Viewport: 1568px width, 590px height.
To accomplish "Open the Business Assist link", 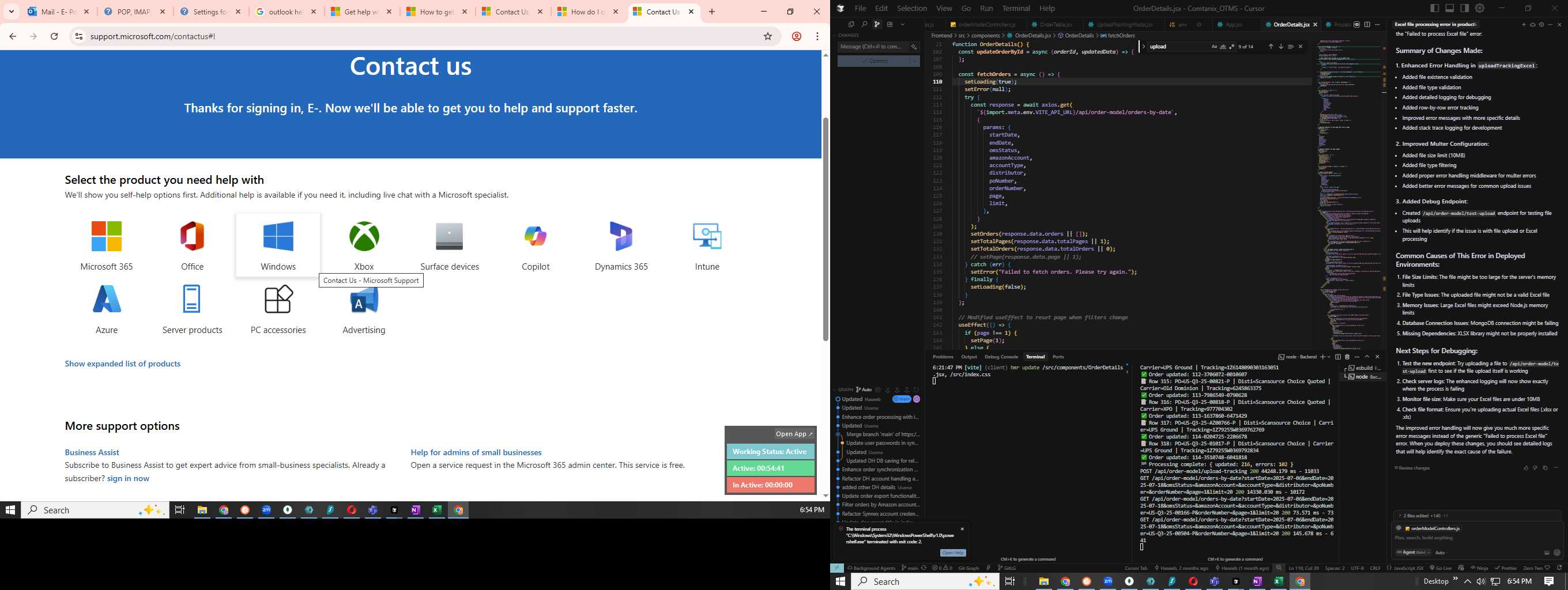I will 92,452.
